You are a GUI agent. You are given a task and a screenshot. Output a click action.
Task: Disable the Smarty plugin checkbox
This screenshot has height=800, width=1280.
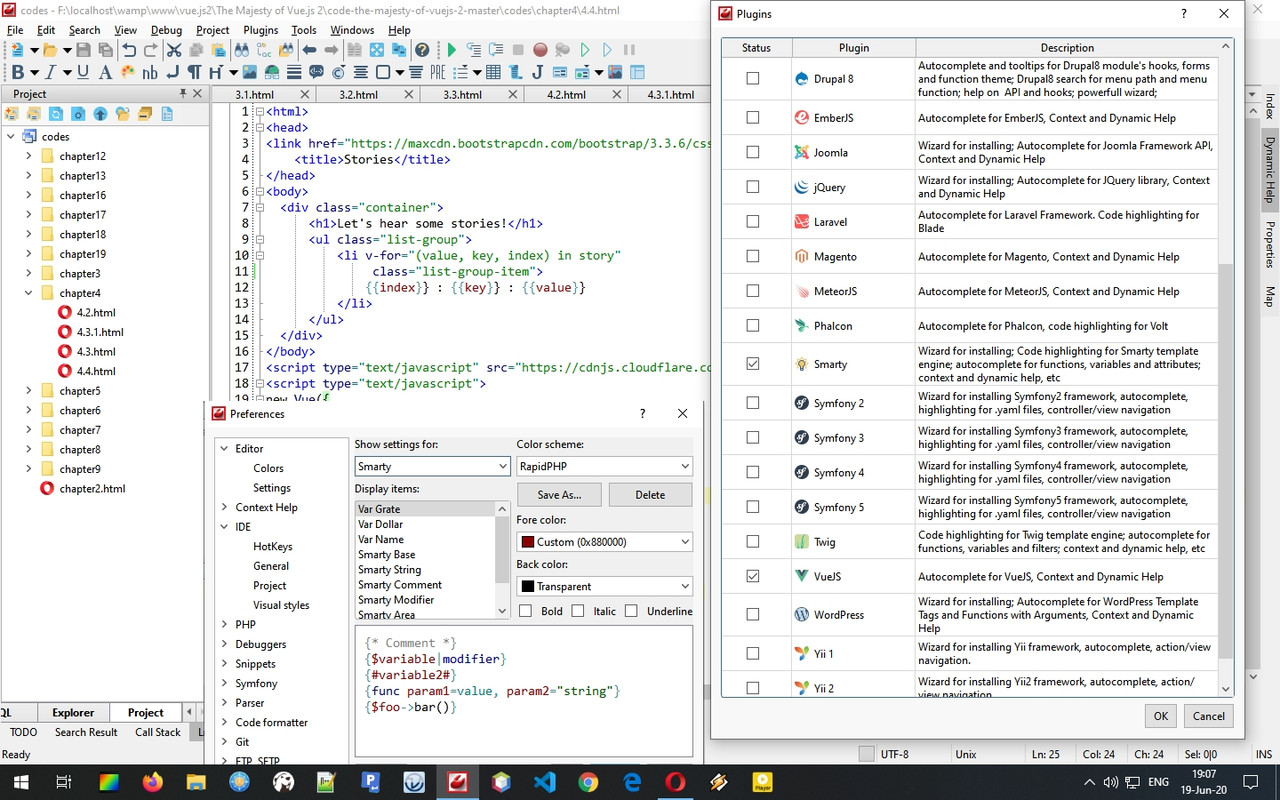tap(753, 364)
